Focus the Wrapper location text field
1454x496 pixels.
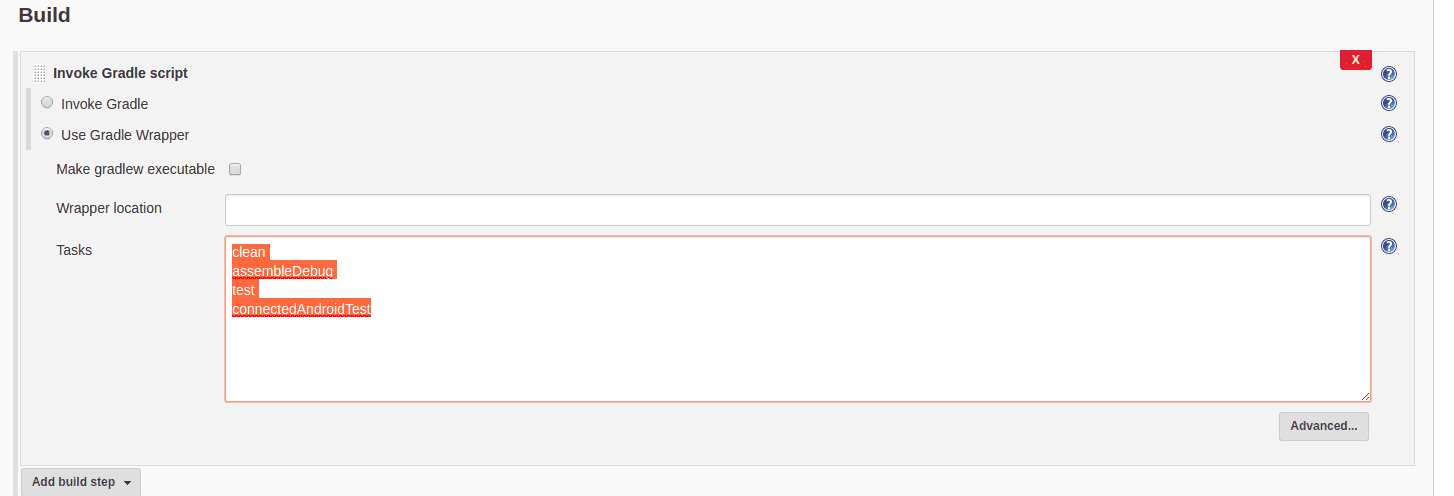coord(797,210)
